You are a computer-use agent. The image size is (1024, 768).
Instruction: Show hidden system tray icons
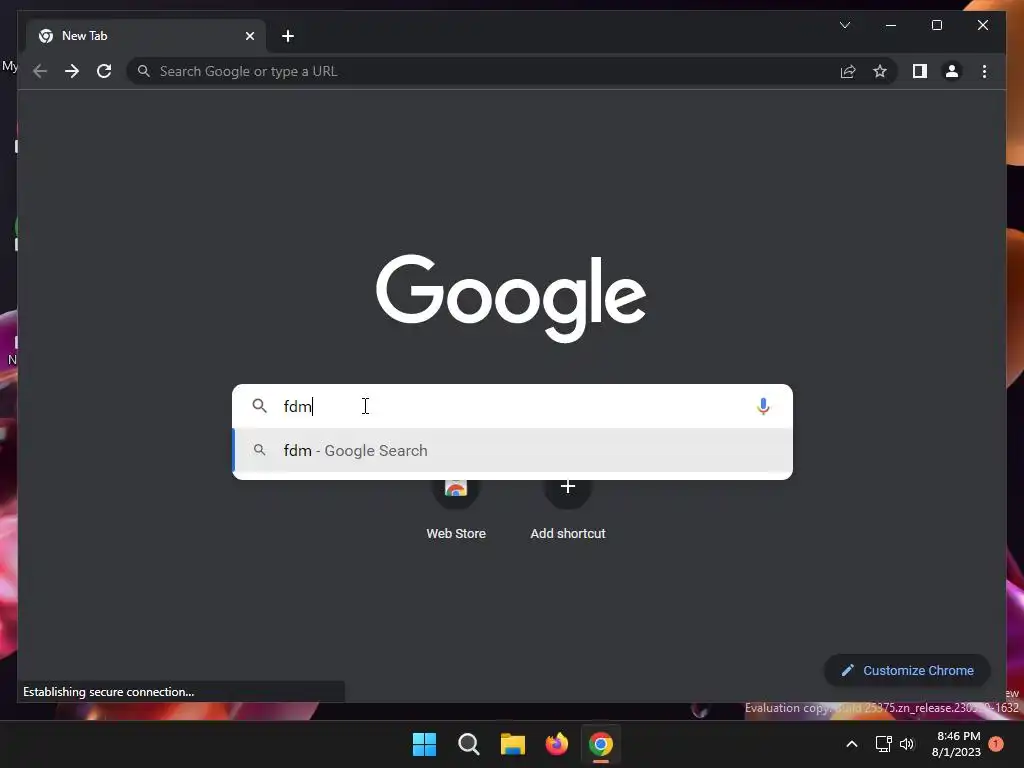[x=852, y=744]
